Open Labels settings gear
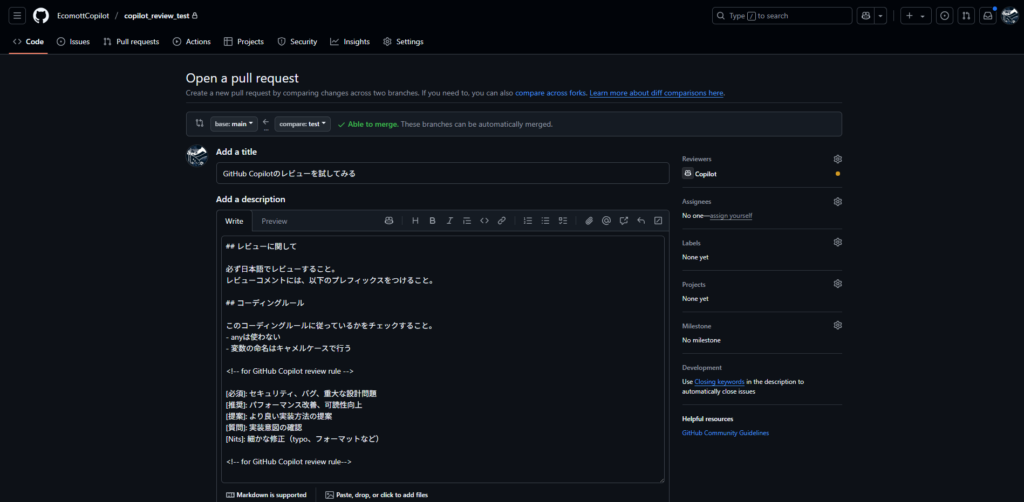This screenshot has height=502, width=1024. tap(837, 242)
